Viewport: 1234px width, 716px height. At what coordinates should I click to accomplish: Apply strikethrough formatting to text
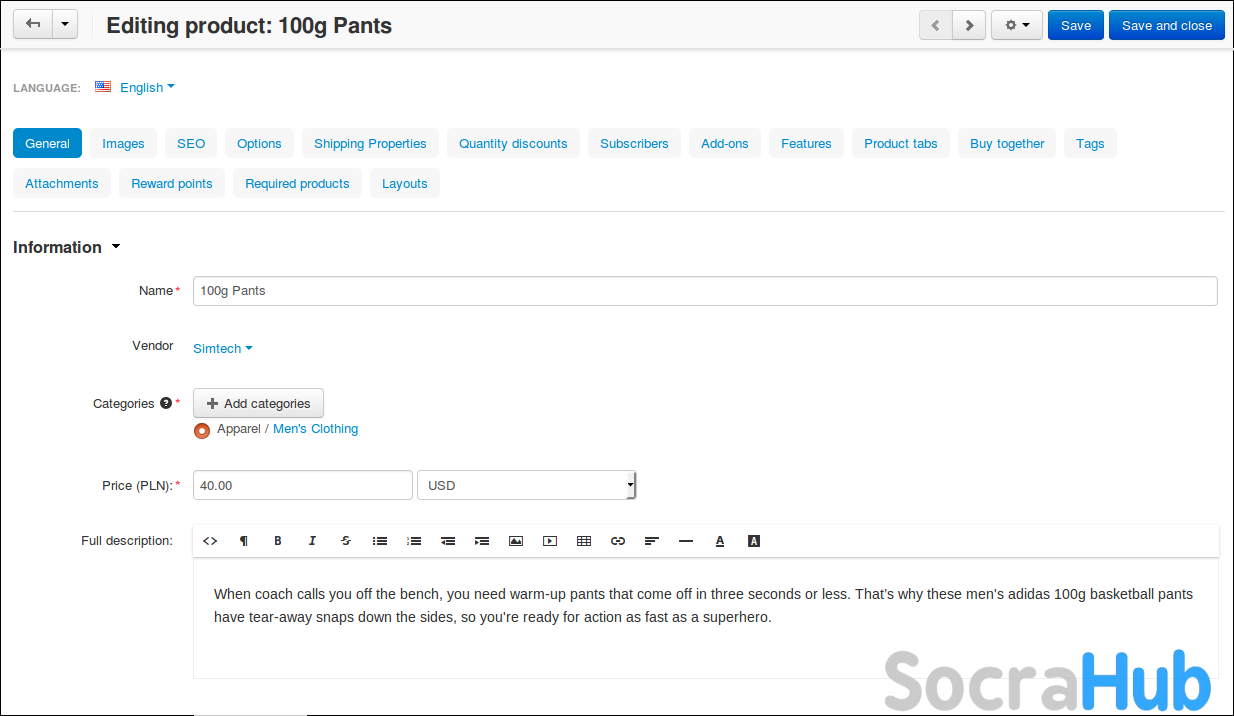pos(346,541)
